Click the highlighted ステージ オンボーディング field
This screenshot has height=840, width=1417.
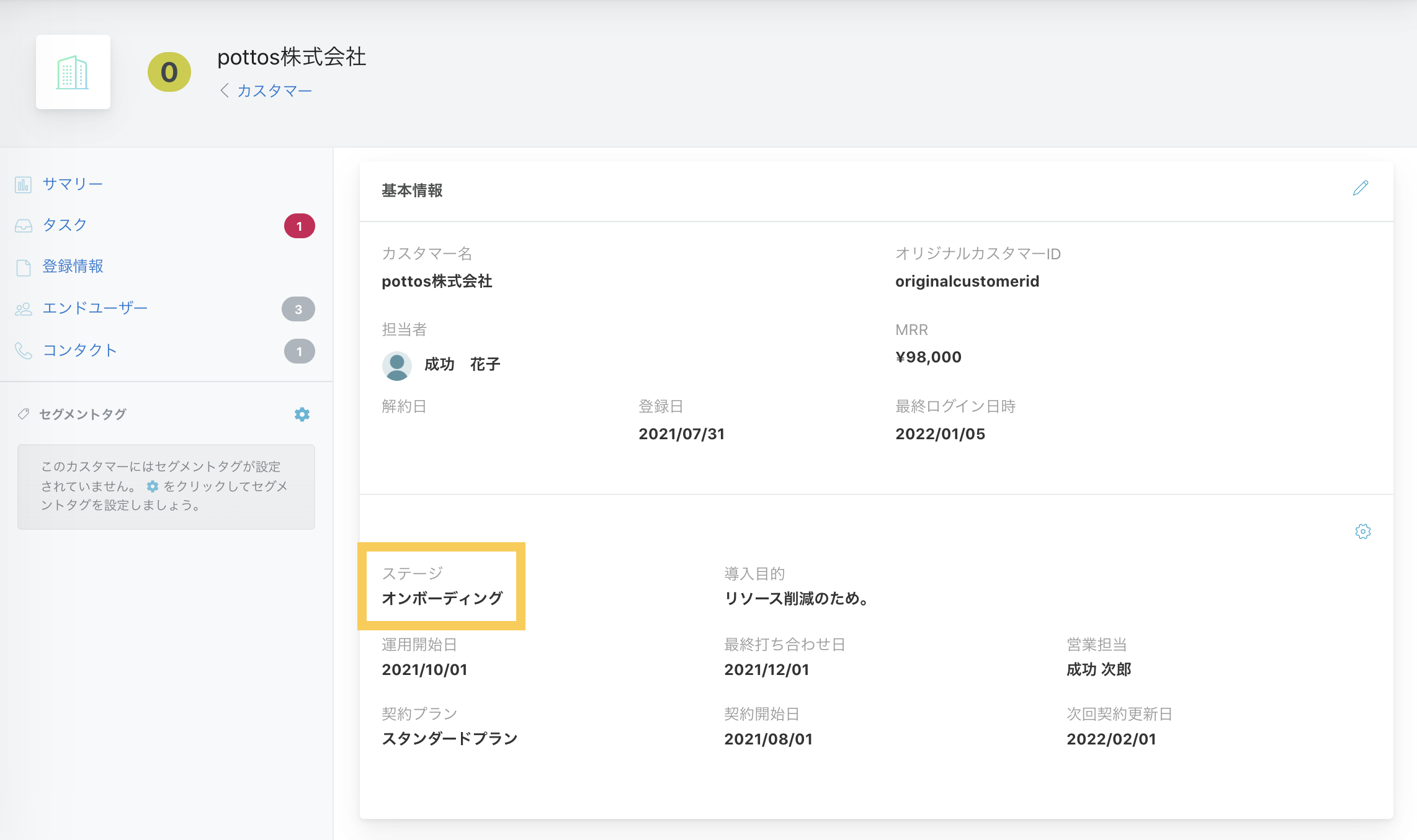point(442,586)
